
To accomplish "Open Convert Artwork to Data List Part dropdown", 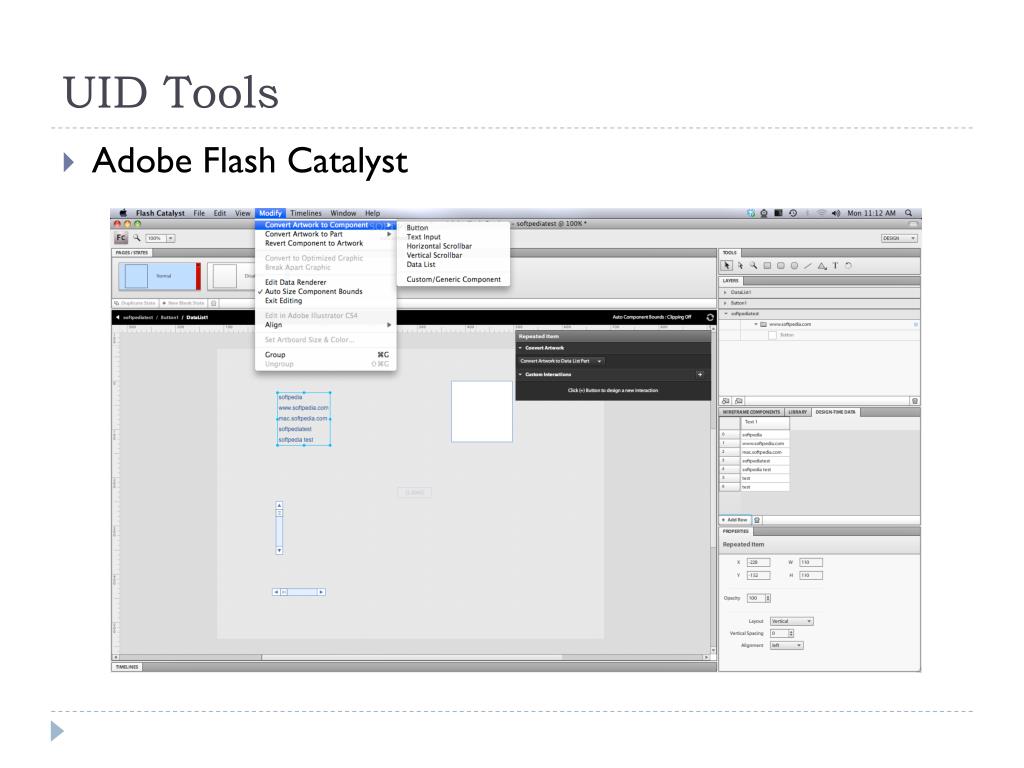I will [x=561, y=361].
